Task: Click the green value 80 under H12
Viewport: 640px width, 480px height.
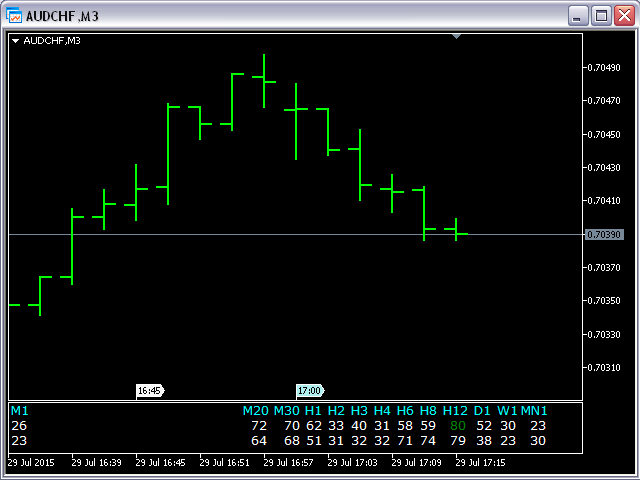Action: [x=458, y=426]
